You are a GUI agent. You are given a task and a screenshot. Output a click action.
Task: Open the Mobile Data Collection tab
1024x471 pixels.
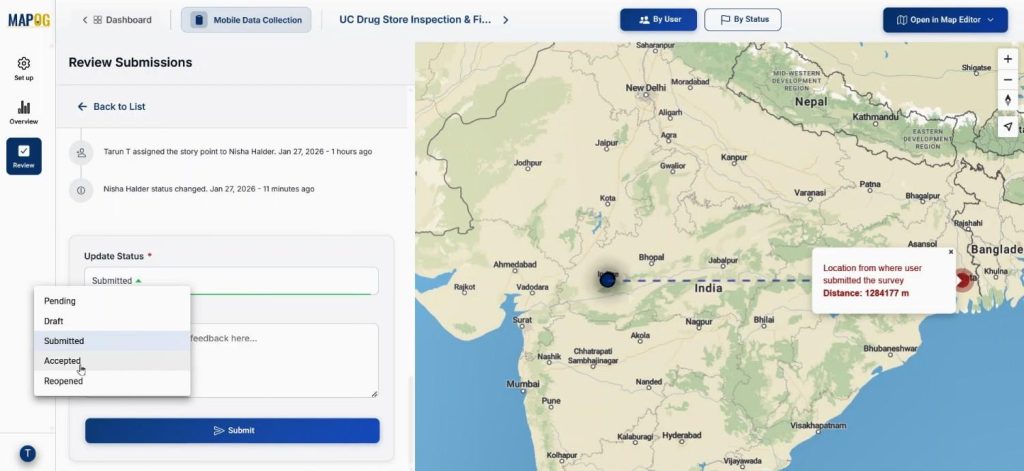246,20
